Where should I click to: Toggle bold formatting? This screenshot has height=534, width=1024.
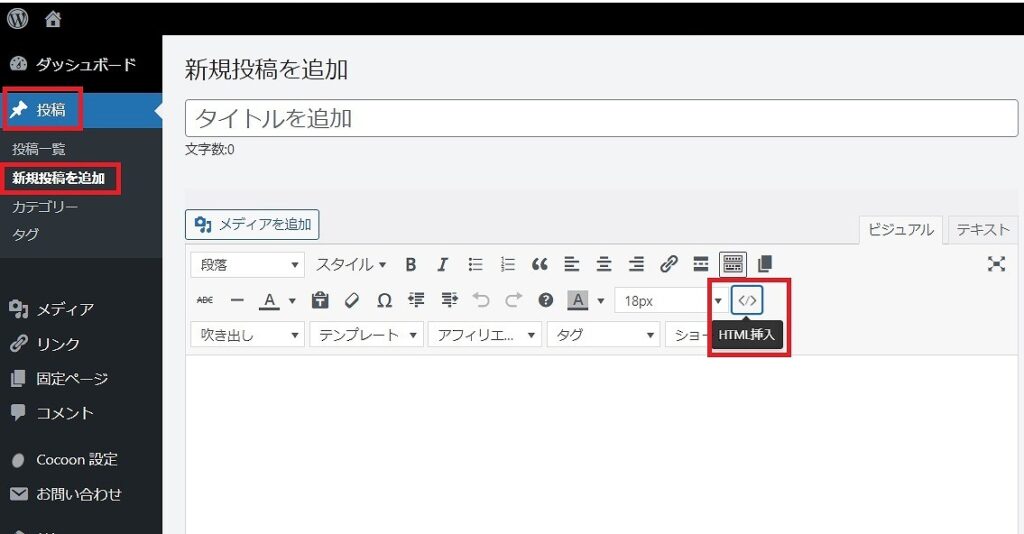(x=411, y=264)
